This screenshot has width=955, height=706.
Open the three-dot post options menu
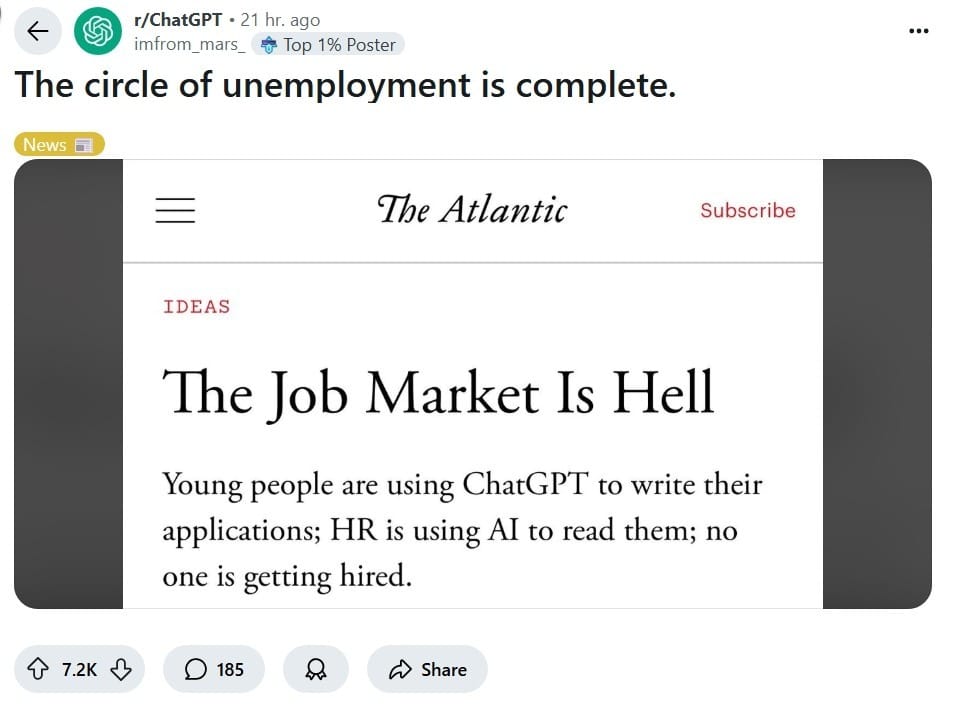tap(918, 30)
